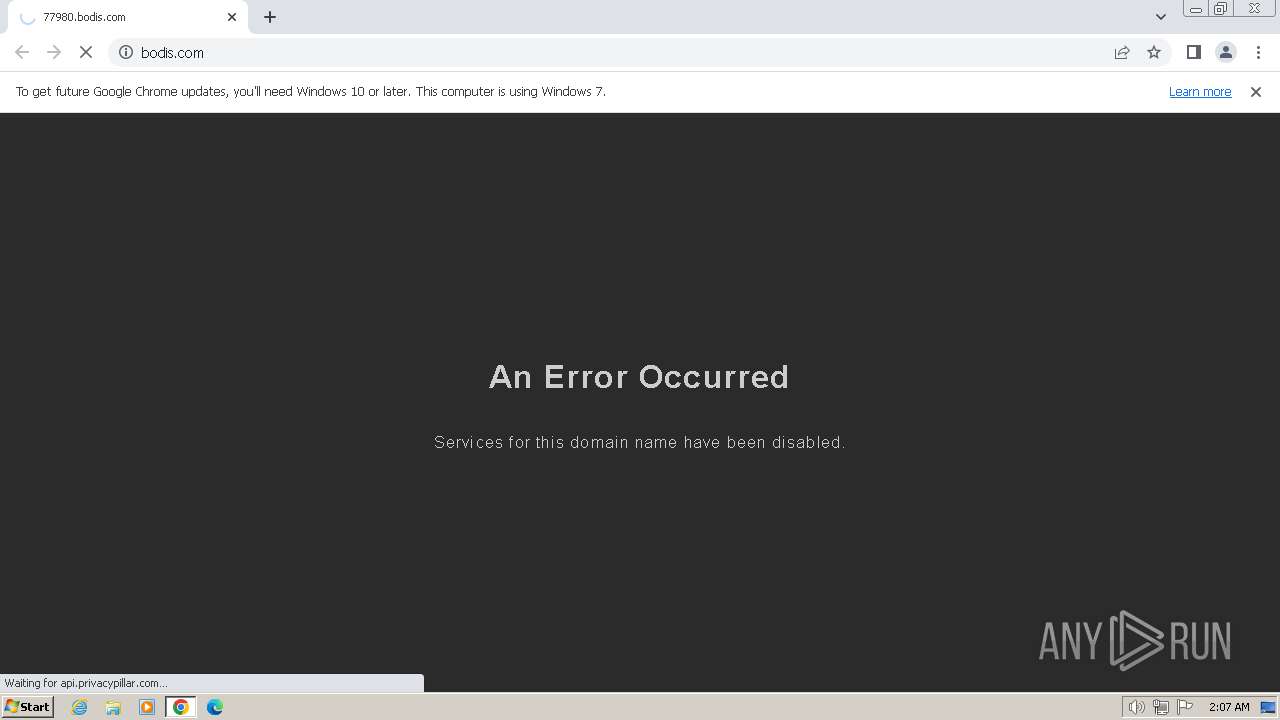Open the side panel
This screenshot has width=1280, height=720.
pyautogui.click(x=1193, y=52)
